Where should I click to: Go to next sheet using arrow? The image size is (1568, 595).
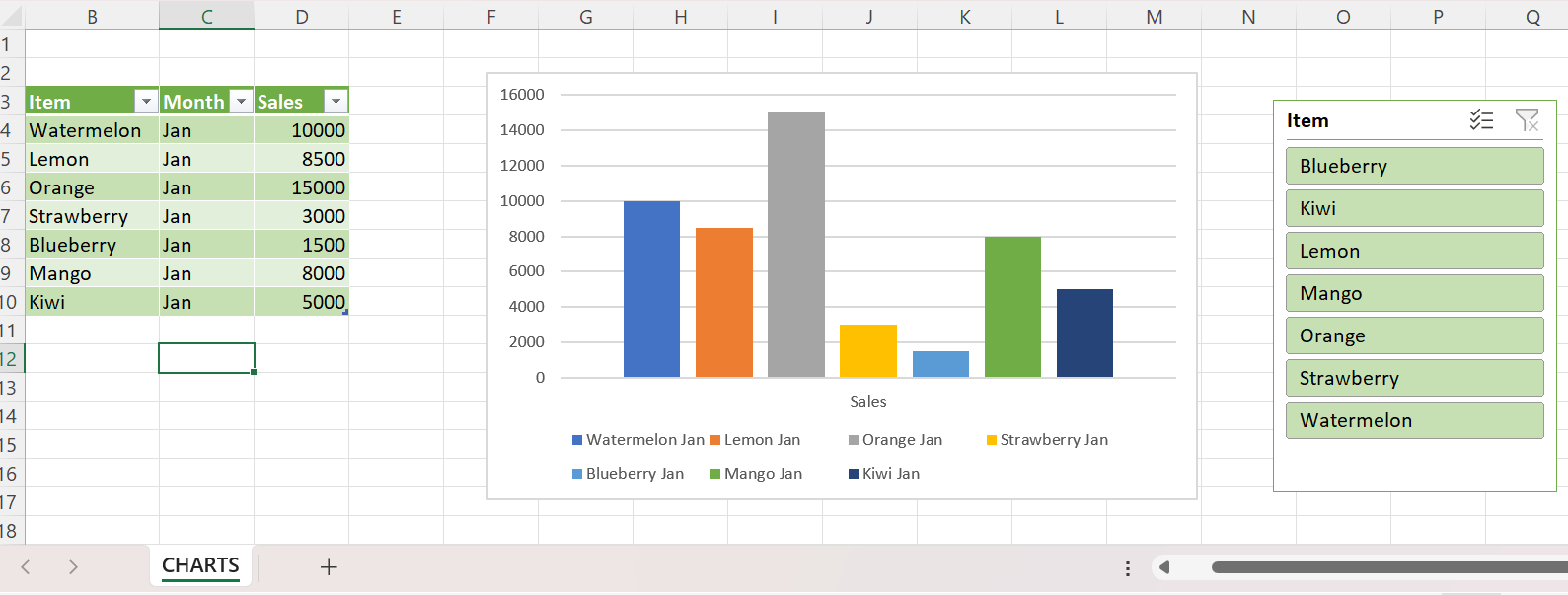[x=73, y=567]
